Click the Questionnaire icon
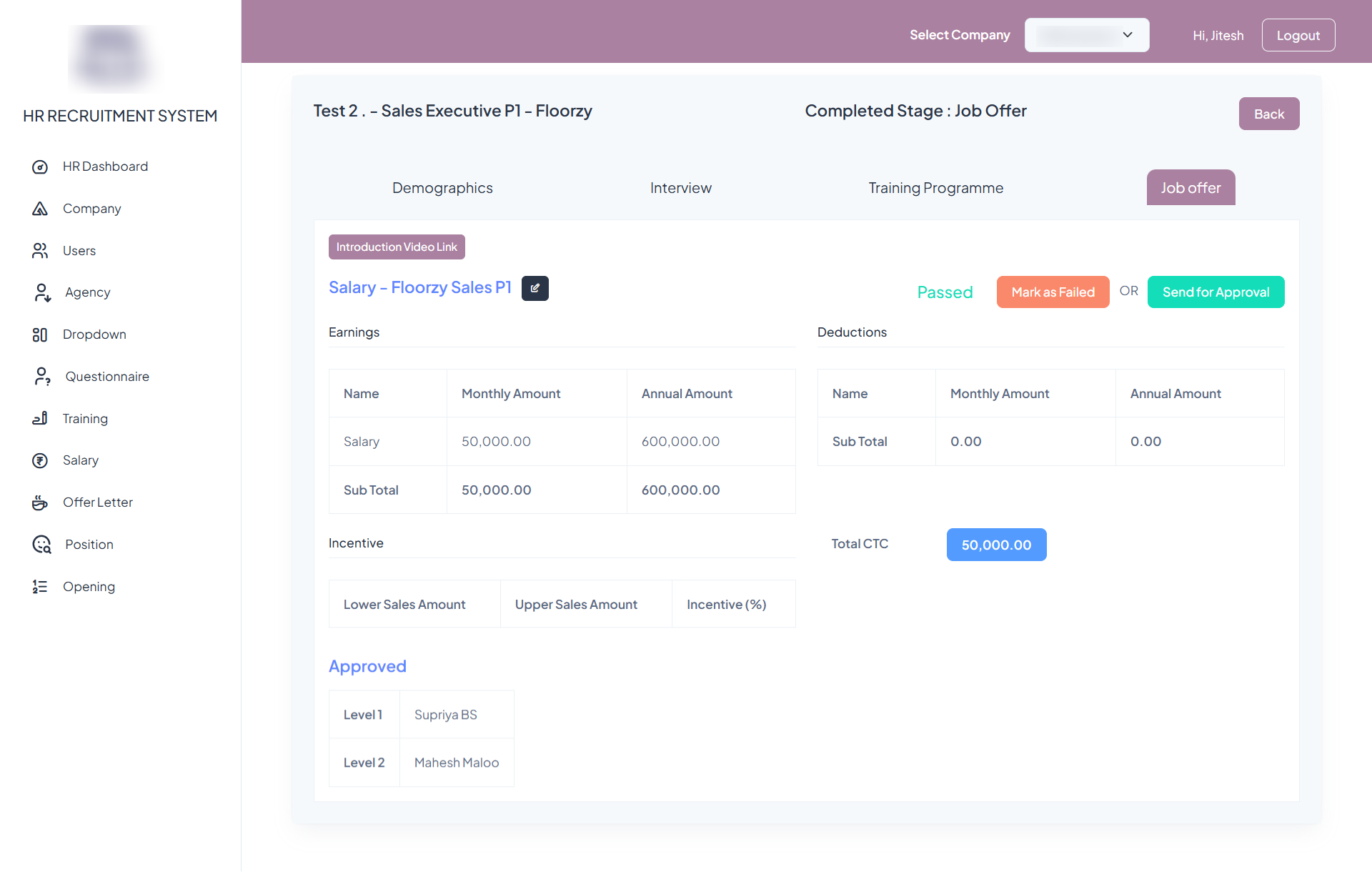Viewport: 1372px width, 872px height. pyautogui.click(x=42, y=377)
